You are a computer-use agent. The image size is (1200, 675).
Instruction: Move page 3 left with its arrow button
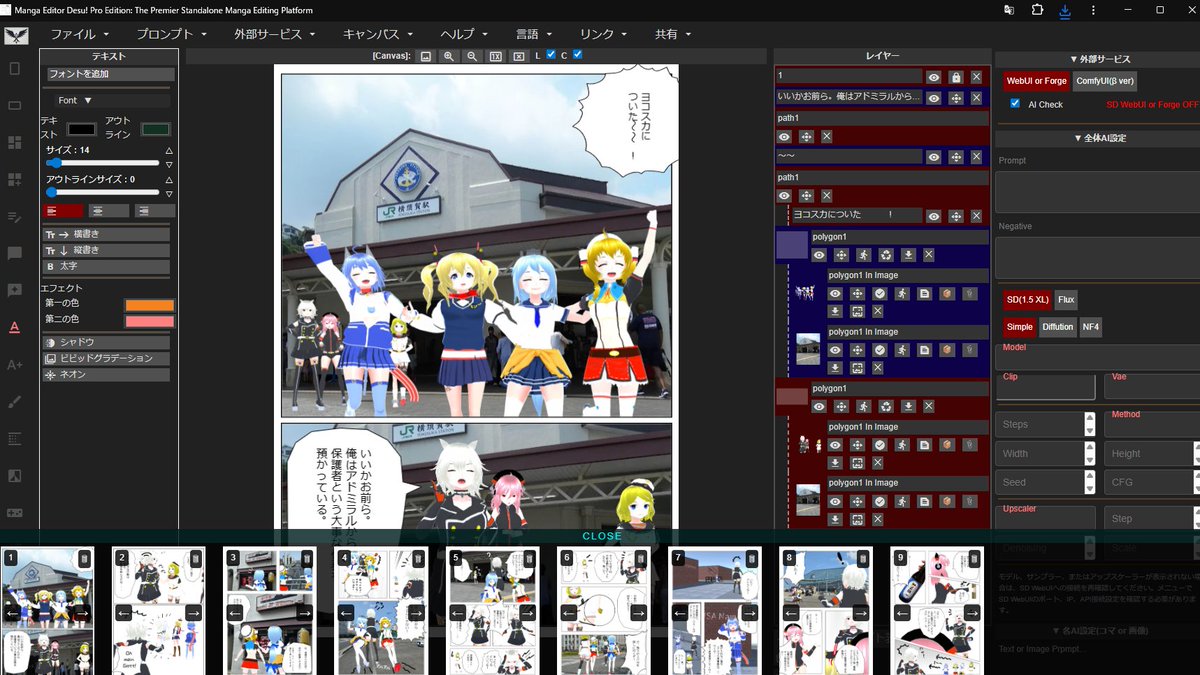click(235, 612)
